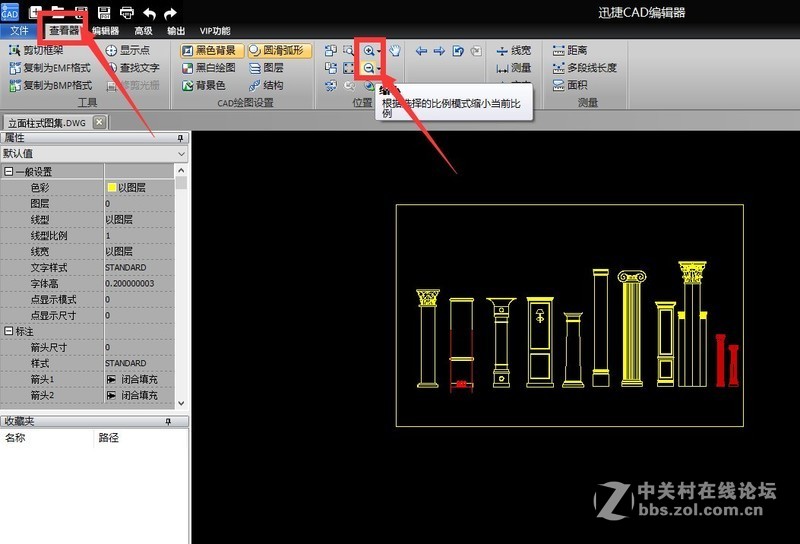Open the 文件 file menu

point(19,31)
